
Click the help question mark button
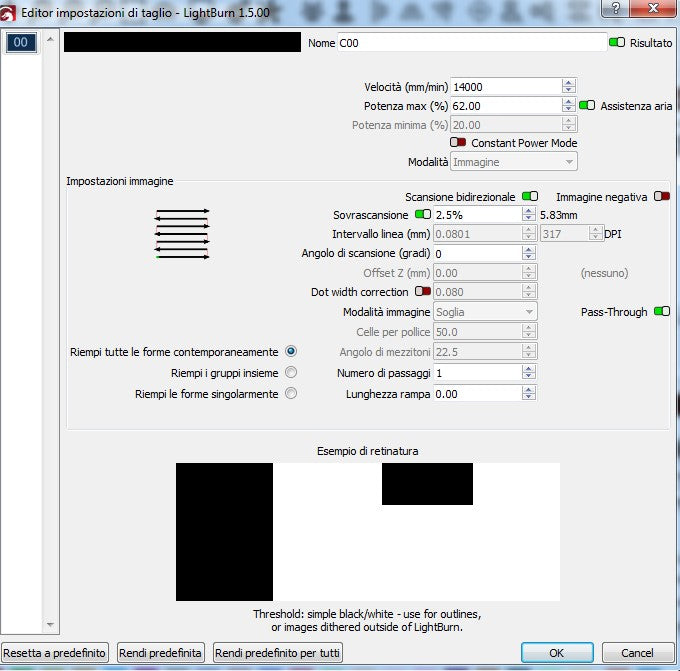tap(613, 9)
